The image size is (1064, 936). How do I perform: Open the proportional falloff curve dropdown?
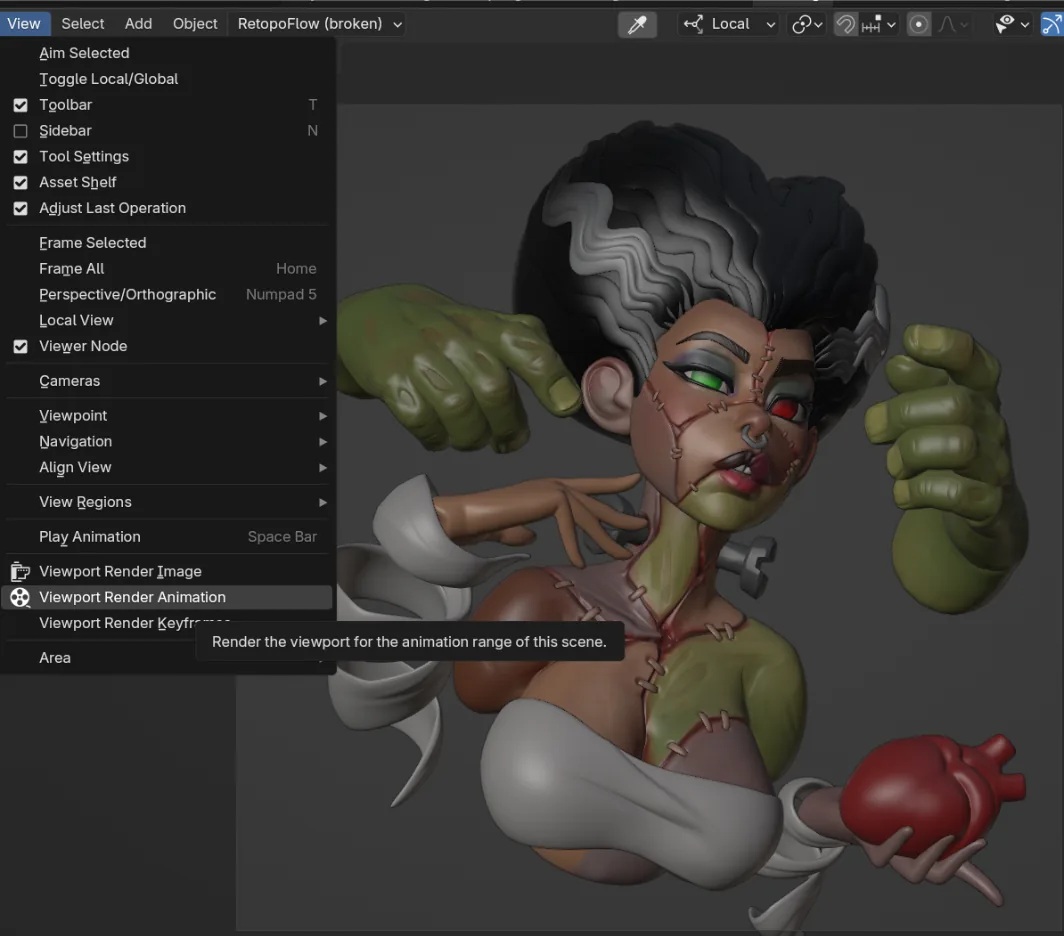953,25
